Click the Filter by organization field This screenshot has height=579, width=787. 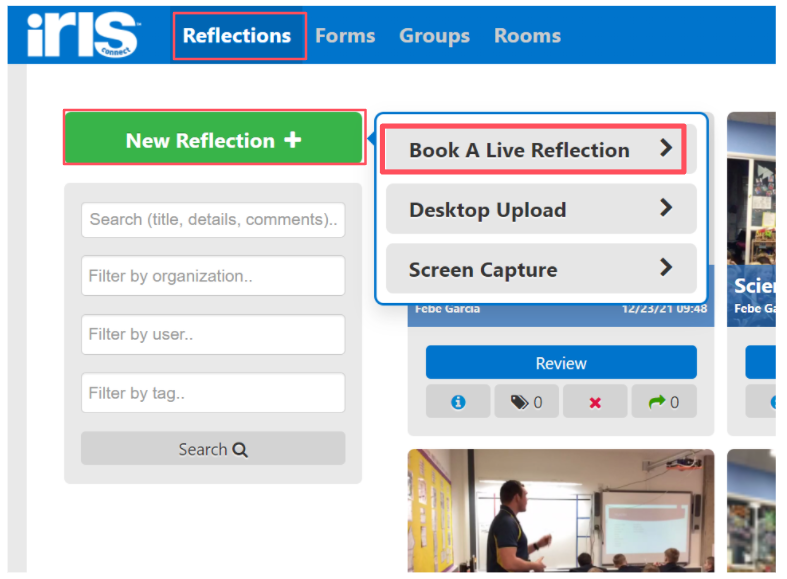213,276
